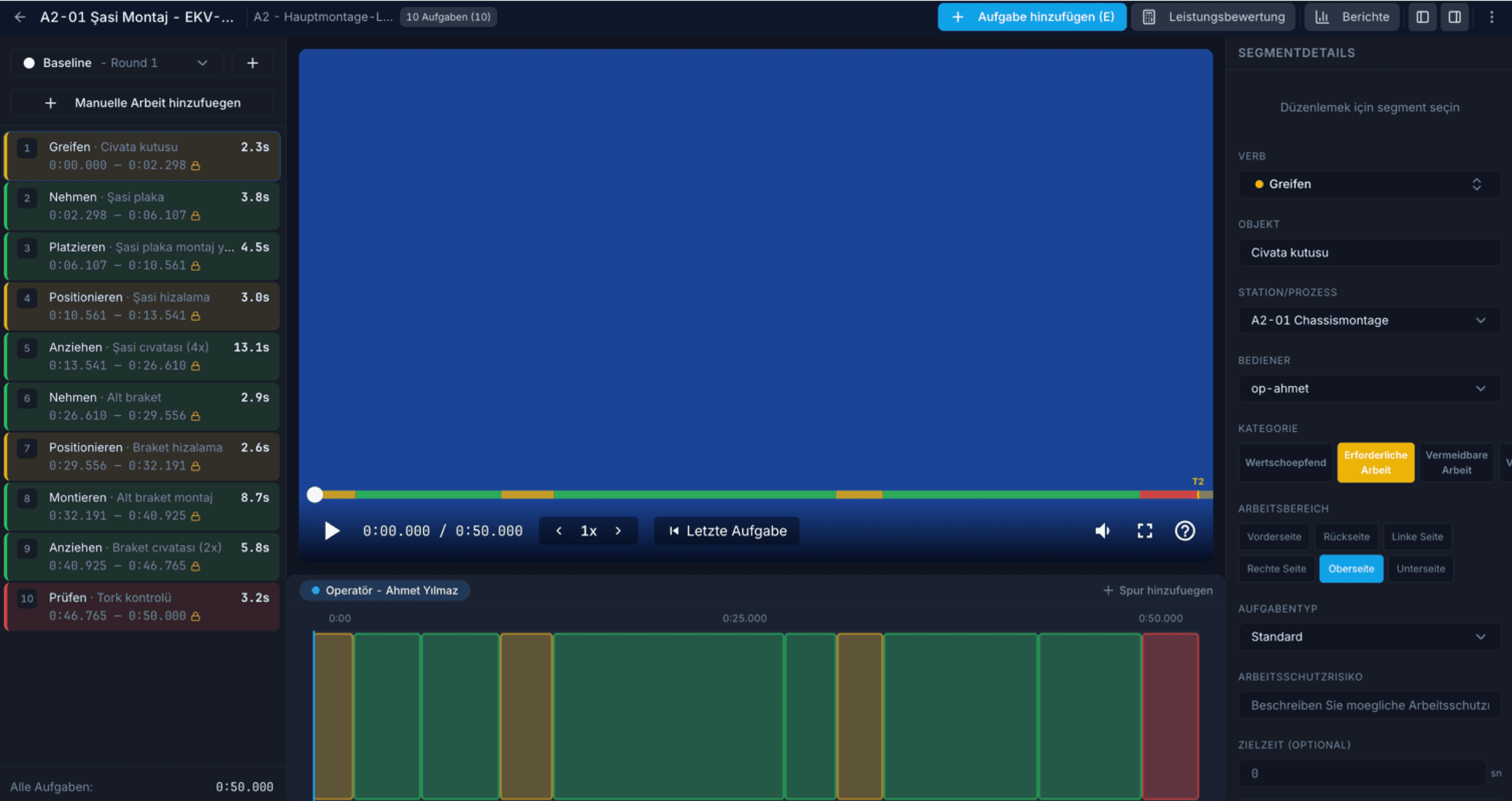This screenshot has width=1512, height=801.
Task: Choose Vorderseite work area
Action: [1274, 537]
